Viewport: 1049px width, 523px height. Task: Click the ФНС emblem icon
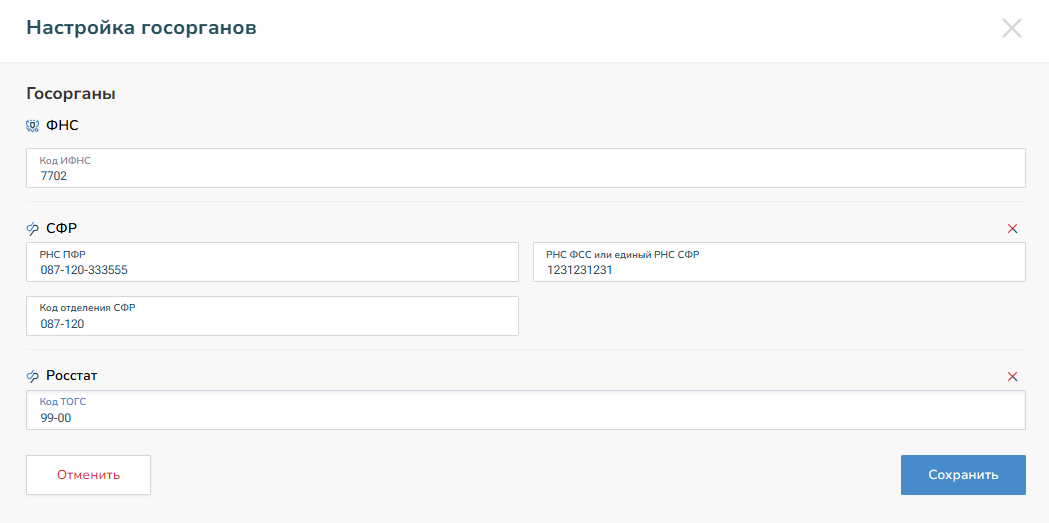click(x=32, y=125)
